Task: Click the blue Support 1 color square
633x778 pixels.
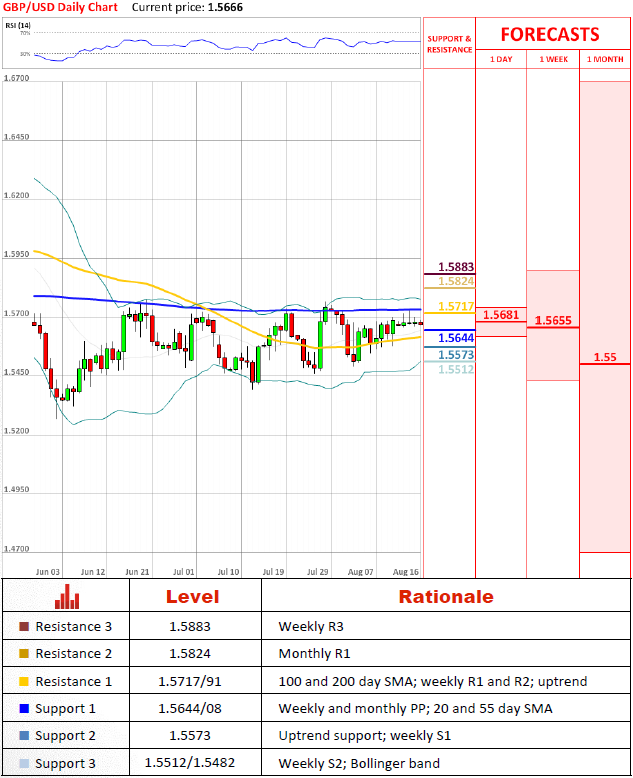Action: pyautogui.click(x=24, y=709)
